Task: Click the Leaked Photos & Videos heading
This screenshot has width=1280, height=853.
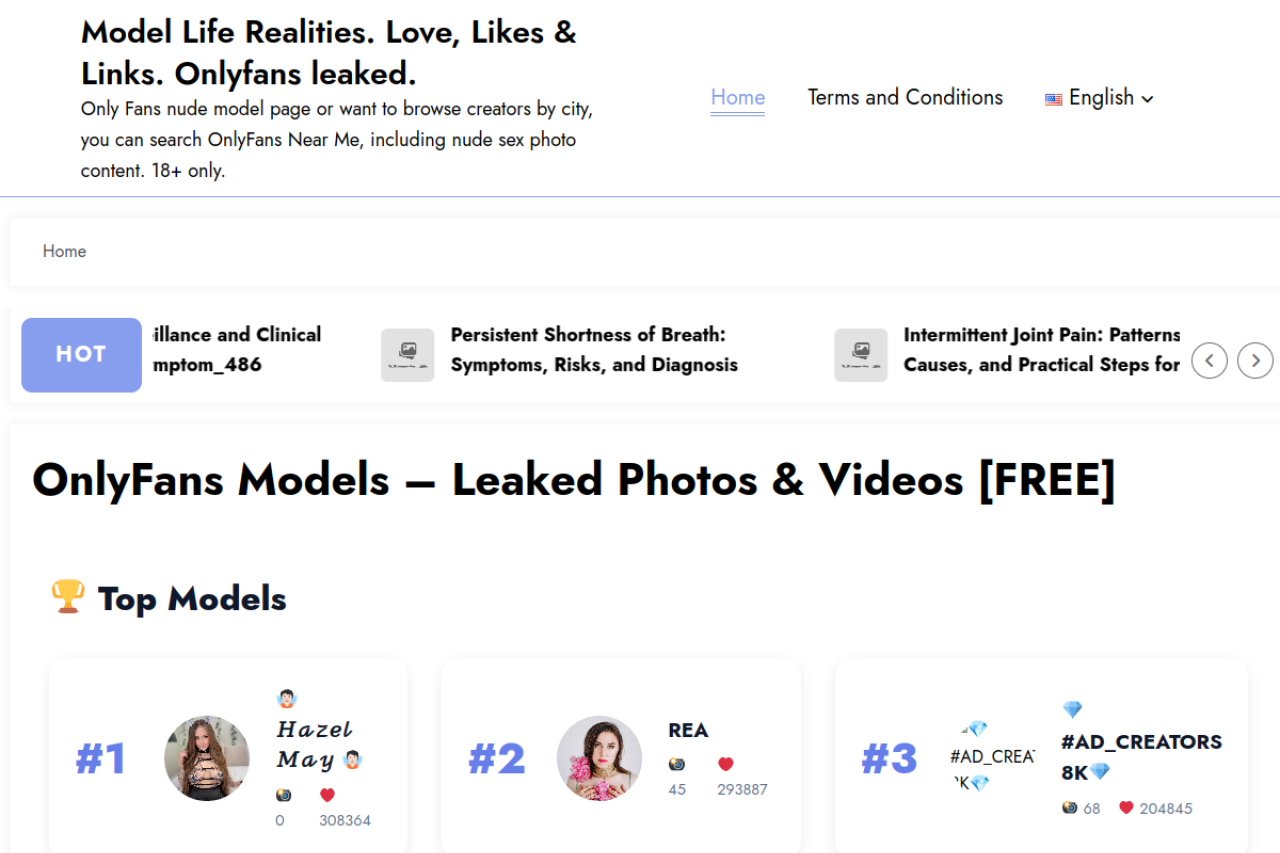Action: click(574, 480)
